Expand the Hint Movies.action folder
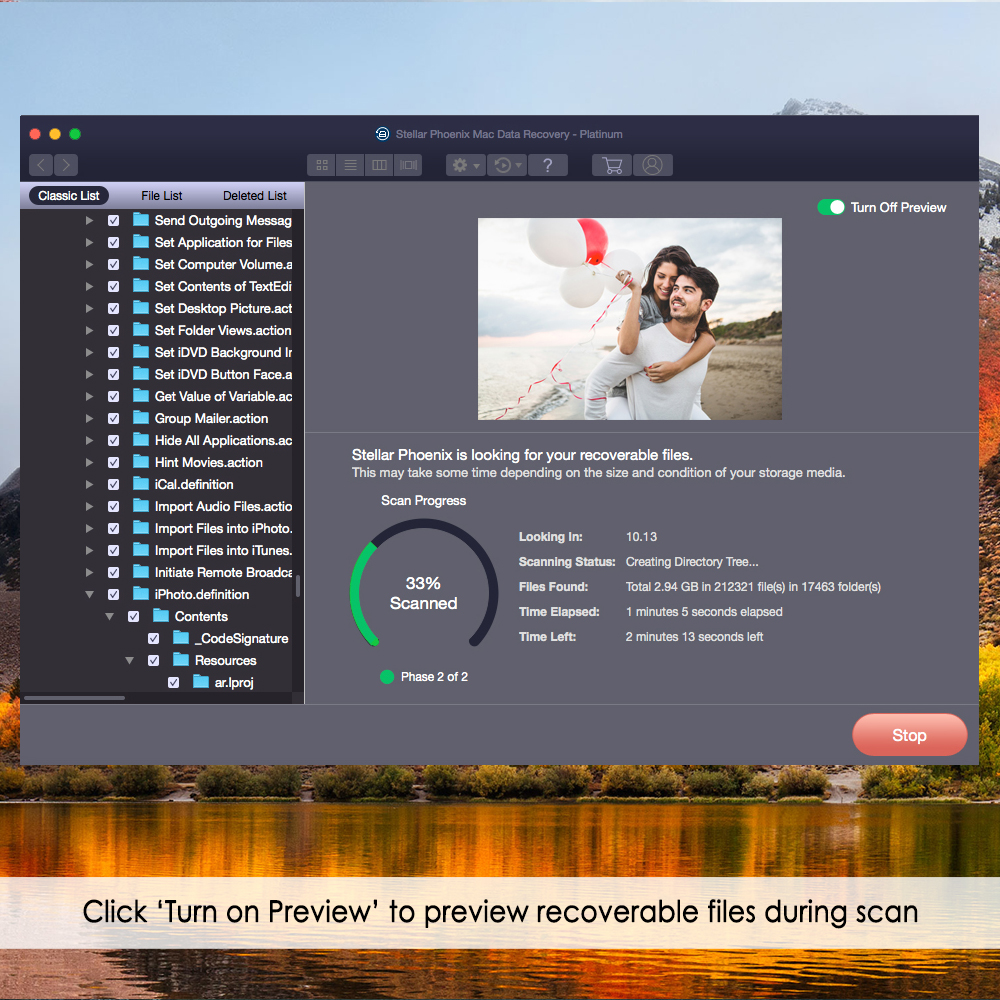This screenshot has height=1000, width=1000. [89, 462]
